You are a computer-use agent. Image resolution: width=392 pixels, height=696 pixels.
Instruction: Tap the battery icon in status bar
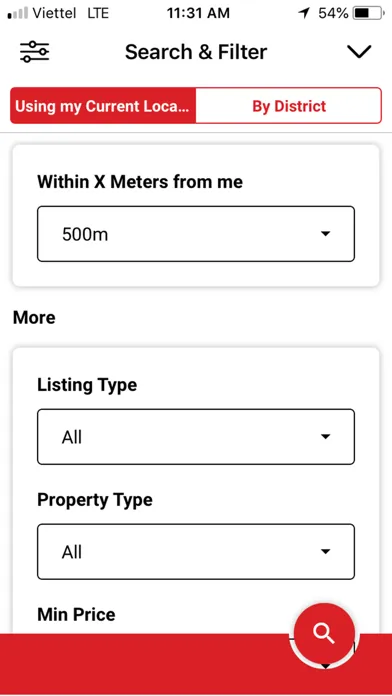point(369,13)
